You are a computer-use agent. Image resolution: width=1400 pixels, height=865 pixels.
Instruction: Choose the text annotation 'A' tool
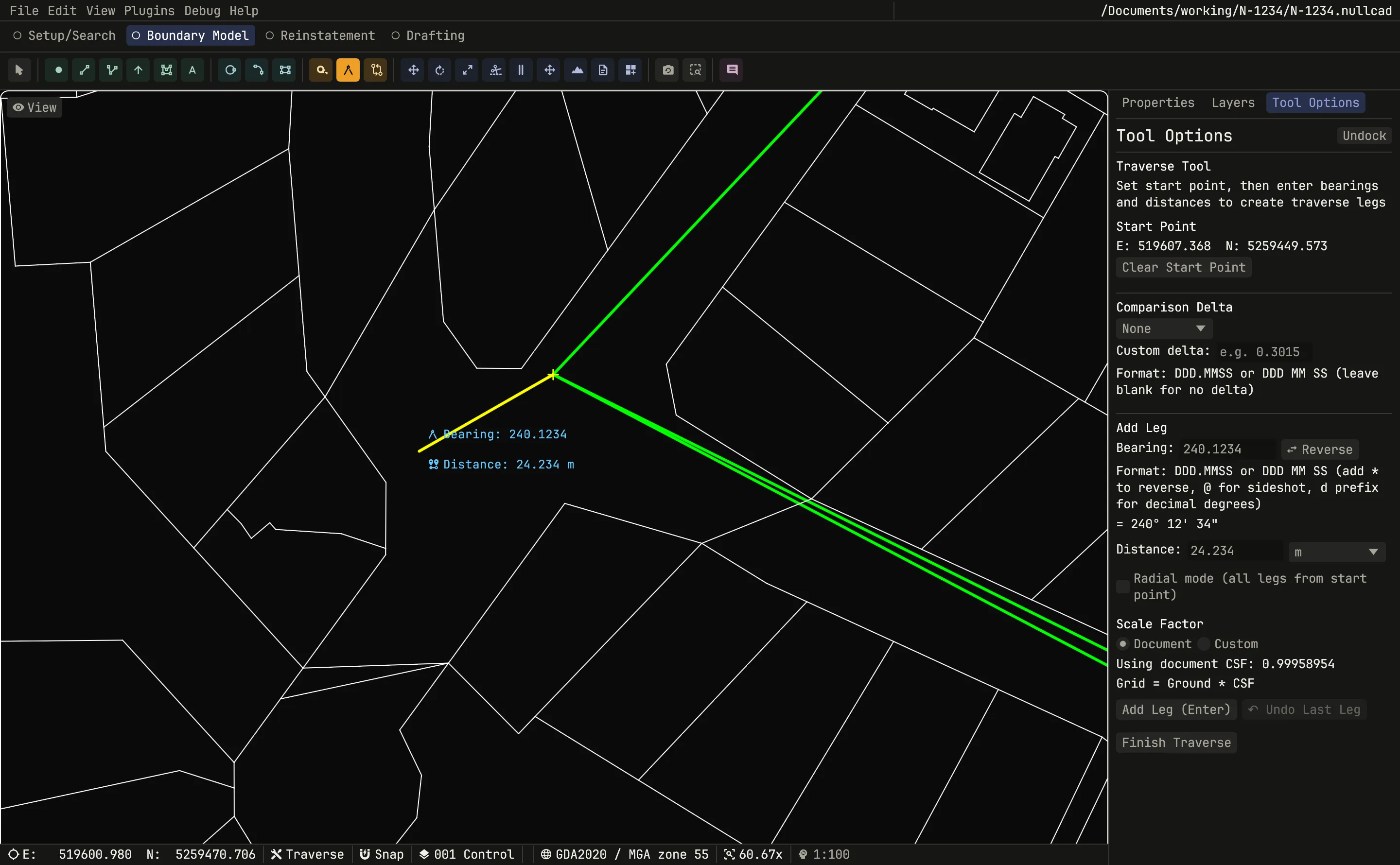[193, 70]
